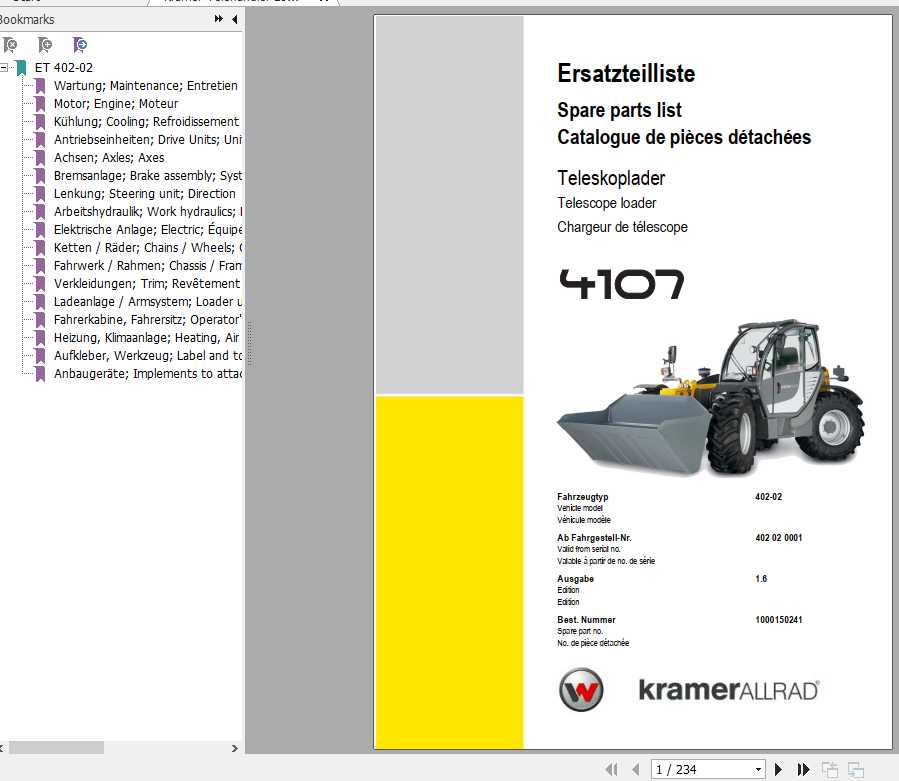Select the Kühlung; Cooling bookmark
Viewport: 899px width, 781px height.
point(145,122)
